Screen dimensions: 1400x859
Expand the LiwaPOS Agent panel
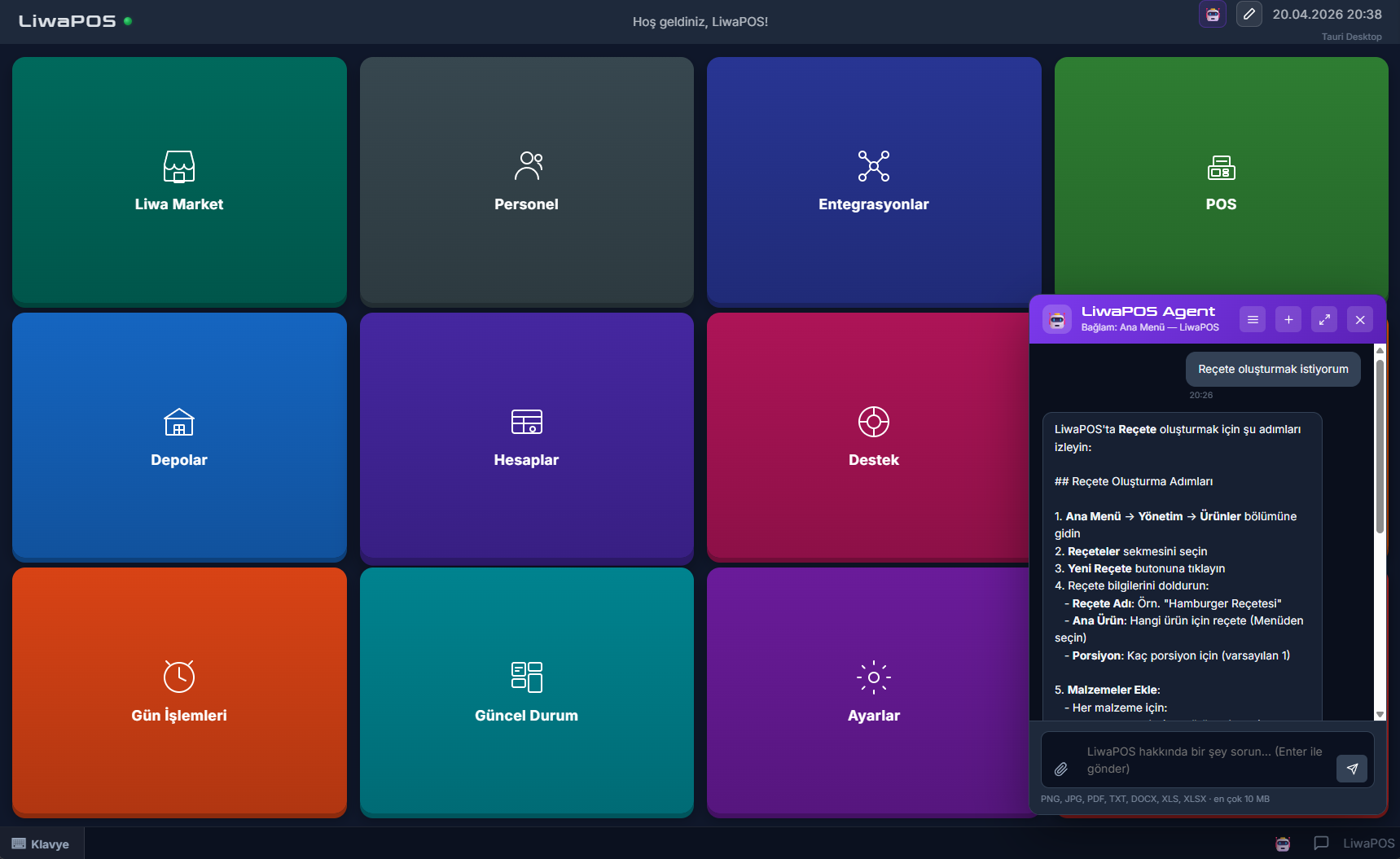click(x=1324, y=320)
